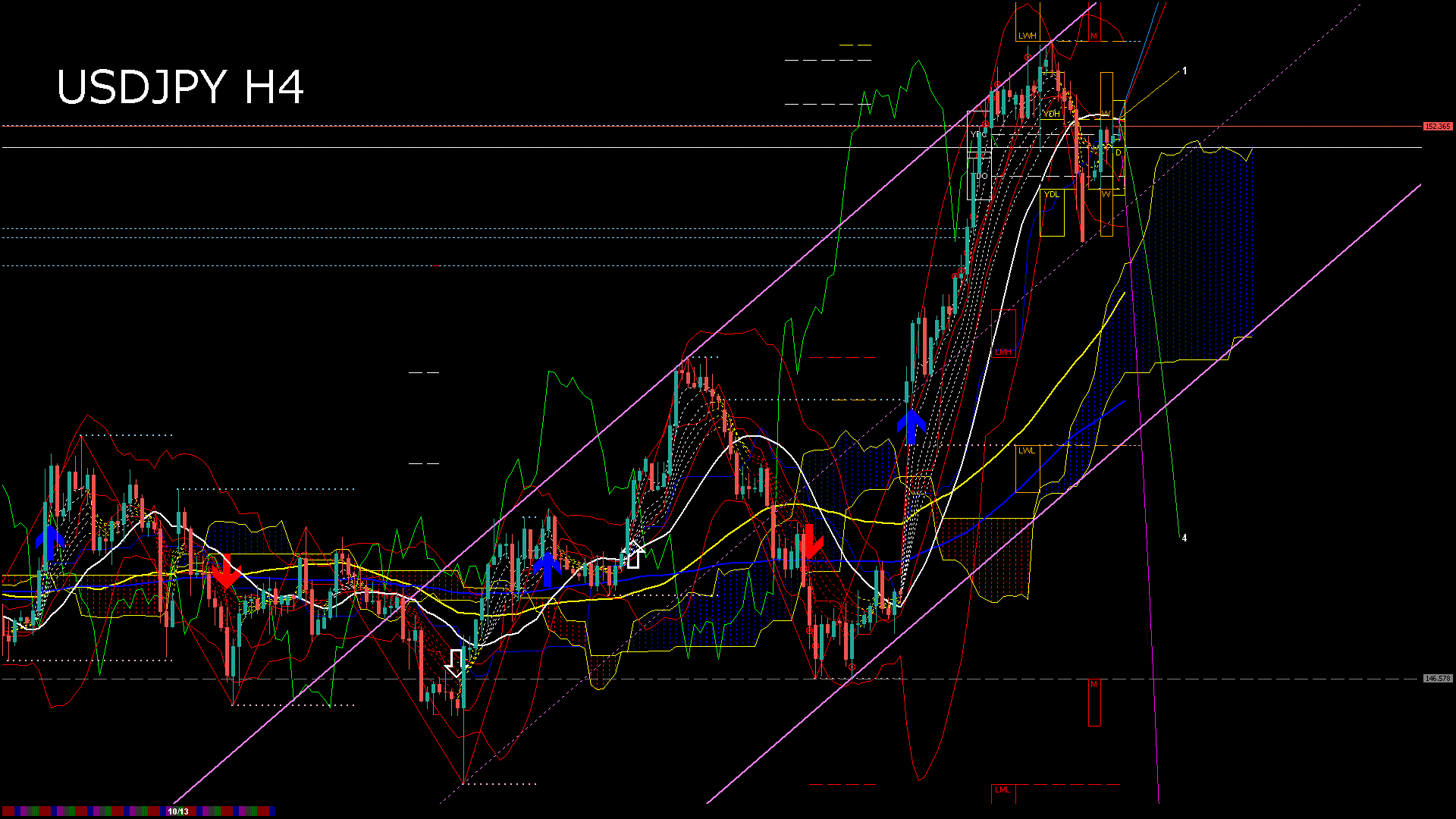This screenshot has width=1456, height=819.
Task: Click the white hollow up arrow signal
Action: (x=633, y=555)
